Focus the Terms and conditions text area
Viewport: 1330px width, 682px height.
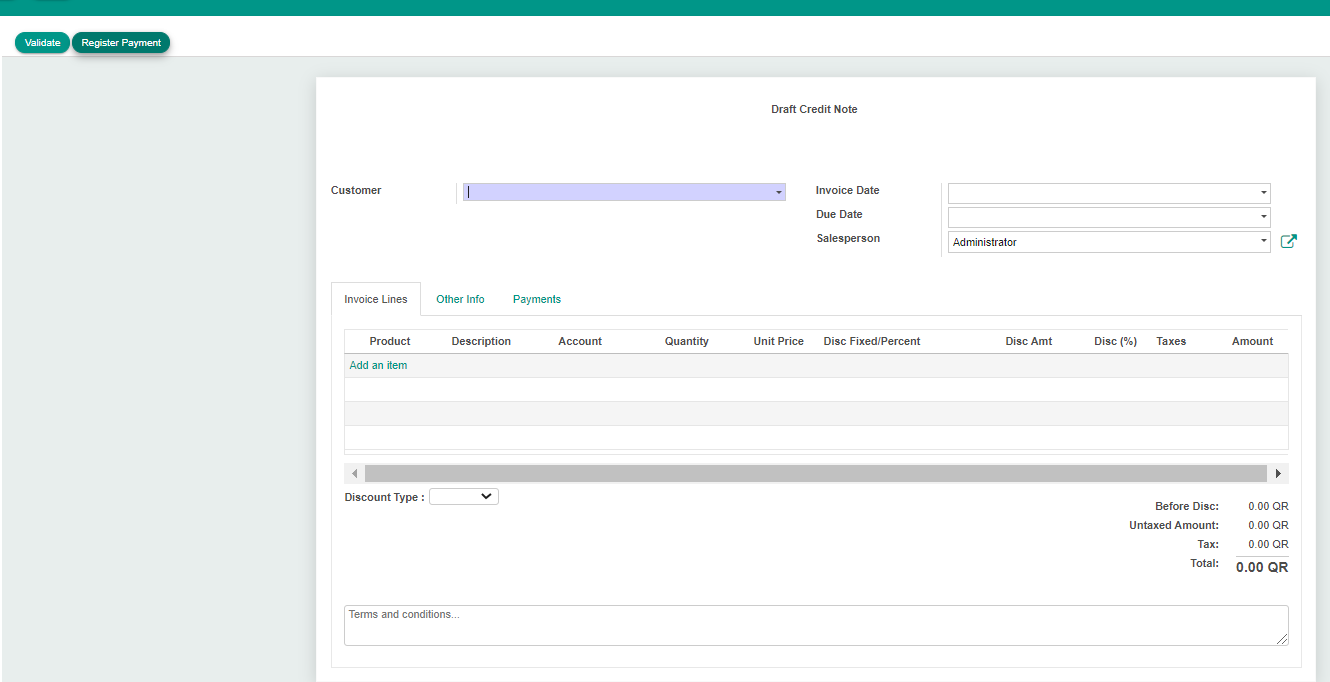[816, 625]
